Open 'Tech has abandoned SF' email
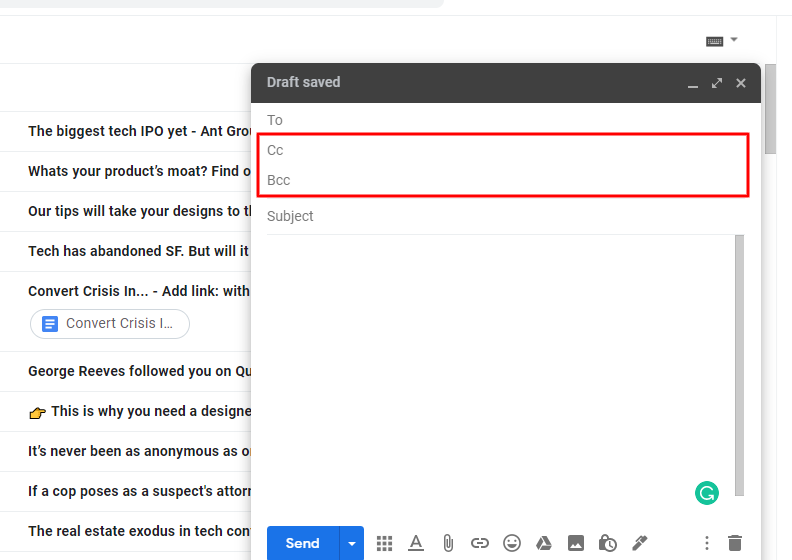Image resolution: width=792 pixels, height=560 pixels. [125, 251]
